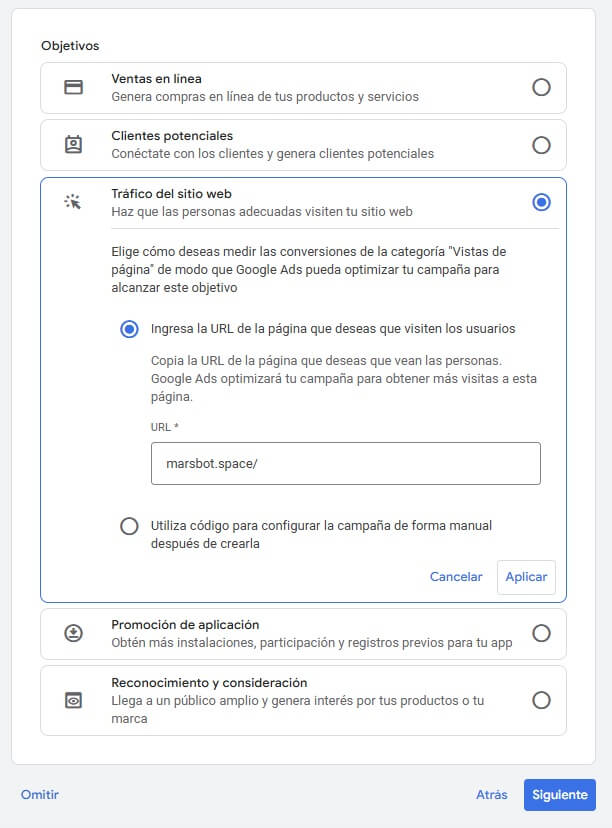Choose the Promoción de aplicación radio button
Screen dimensions: 612x828
541,633
